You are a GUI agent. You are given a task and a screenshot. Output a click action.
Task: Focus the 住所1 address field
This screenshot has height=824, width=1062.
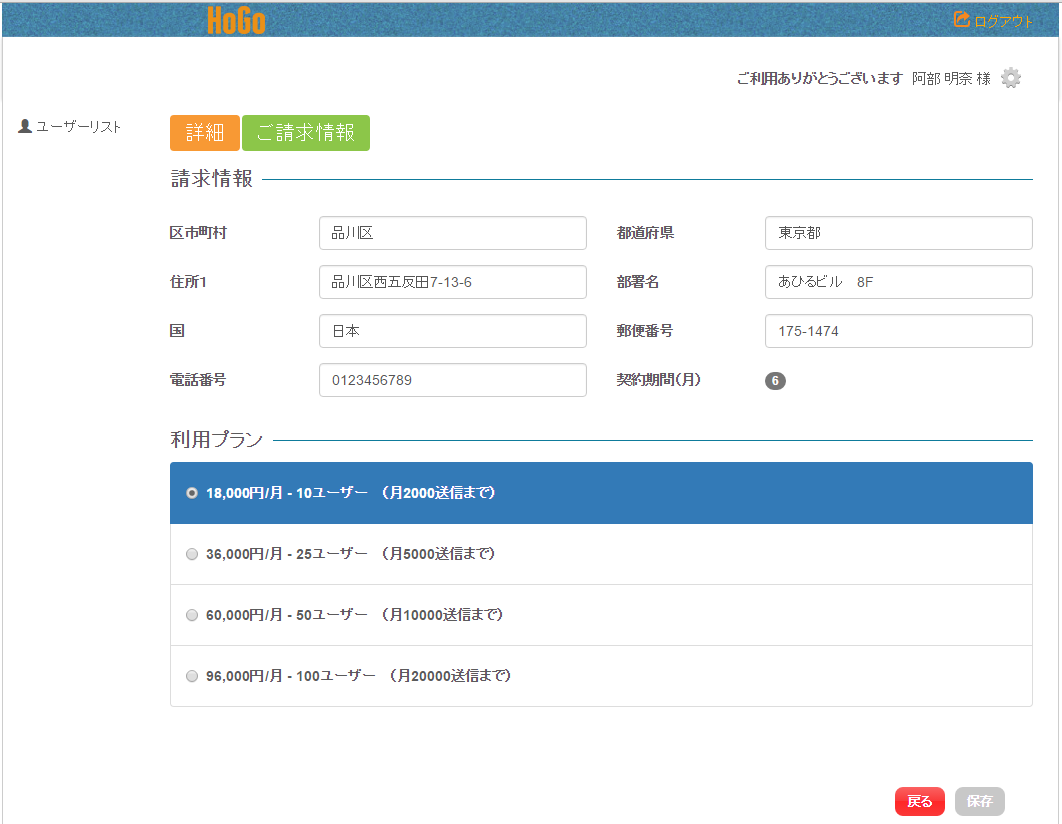(x=452, y=282)
